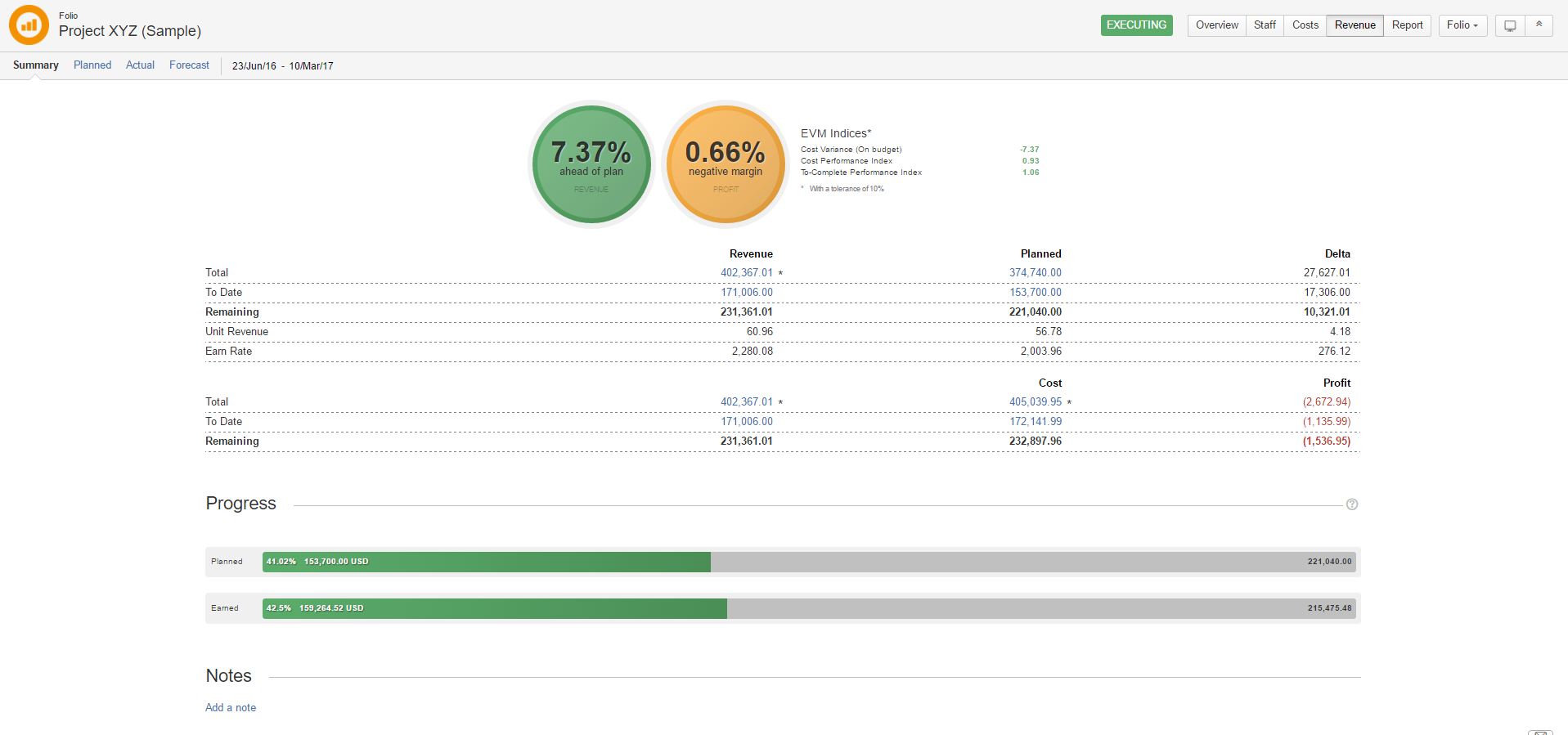The image size is (1568, 735).
Task: Click the green revenue gauge circle
Action: coord(591,164)
